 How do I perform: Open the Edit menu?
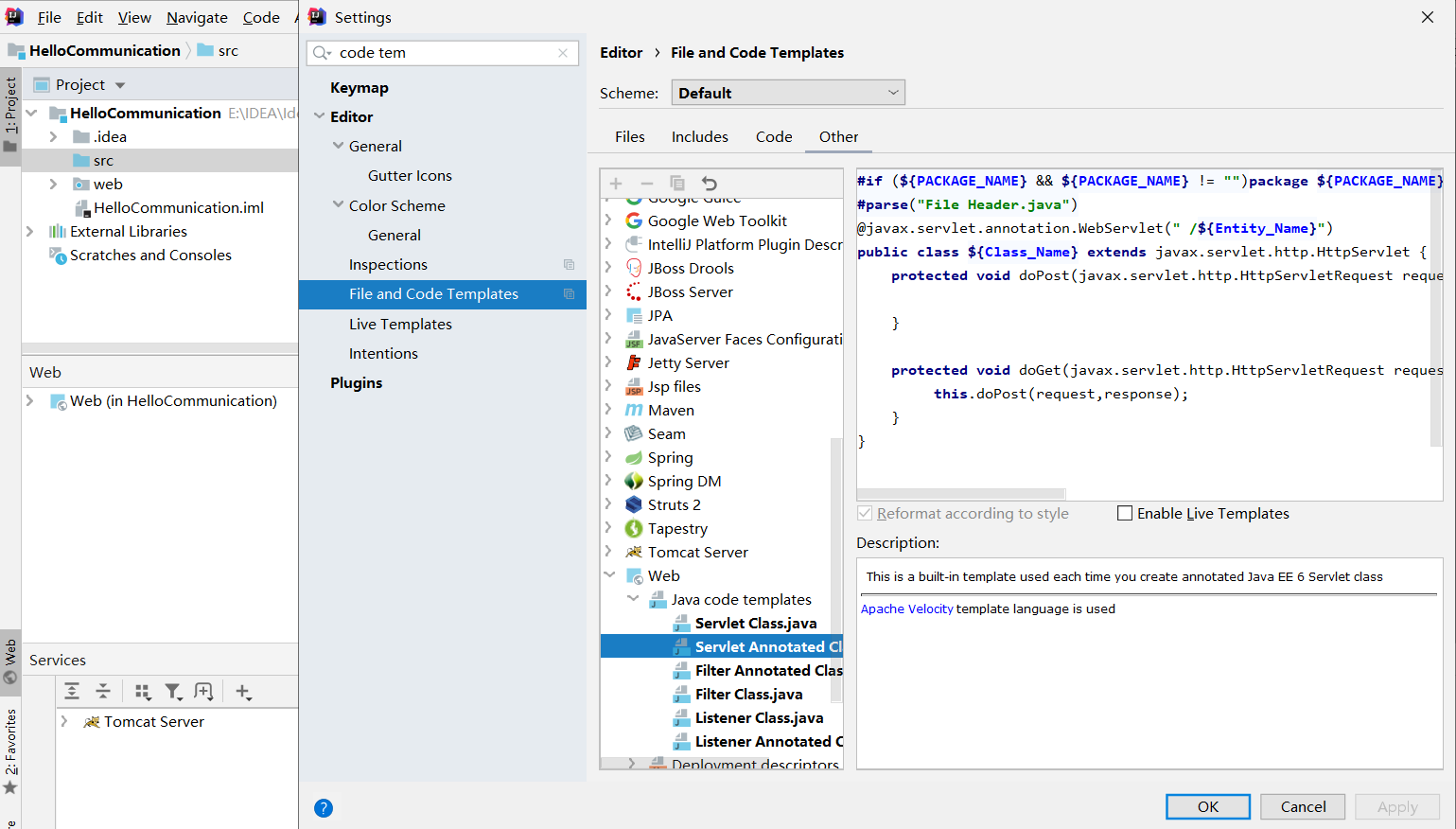90,17
